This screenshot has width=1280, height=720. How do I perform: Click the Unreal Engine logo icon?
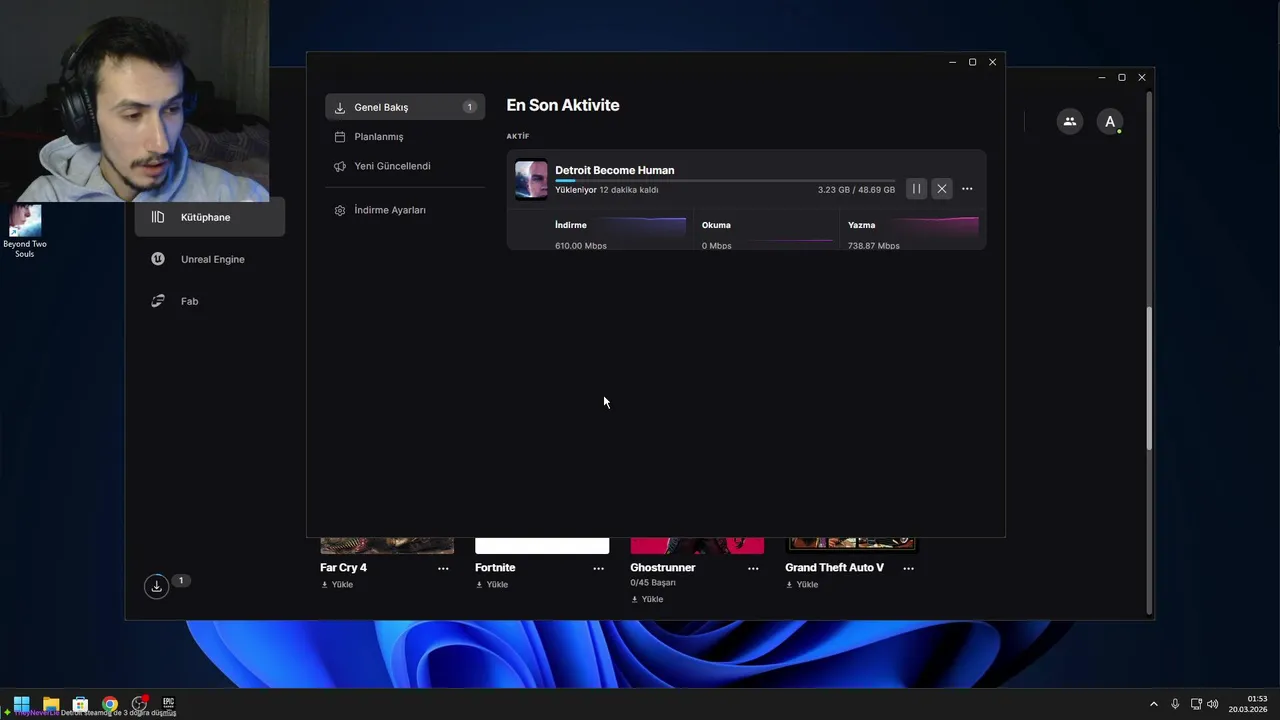point(158,259)
